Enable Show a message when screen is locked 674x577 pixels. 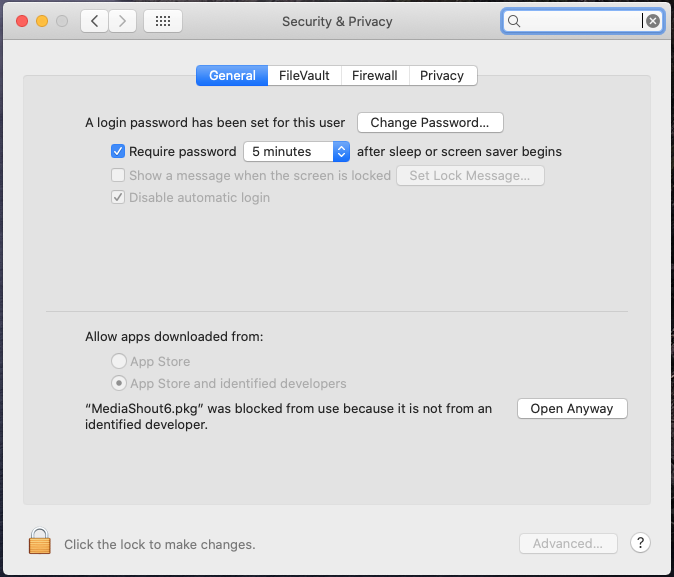(118, 175)
